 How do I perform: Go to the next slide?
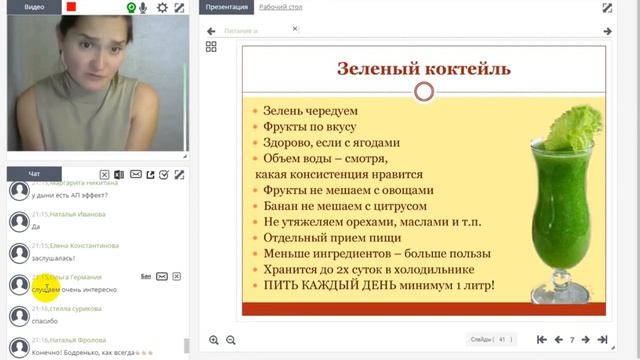point(585,340)
